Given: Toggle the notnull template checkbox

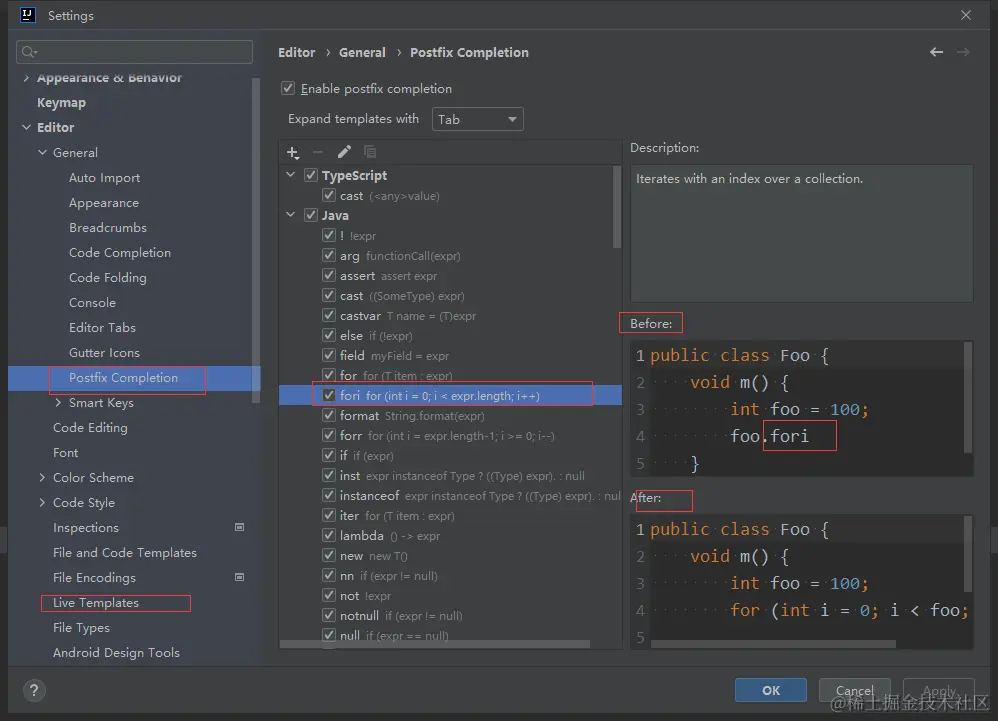Looking at the screenshot, I should 328,615.
